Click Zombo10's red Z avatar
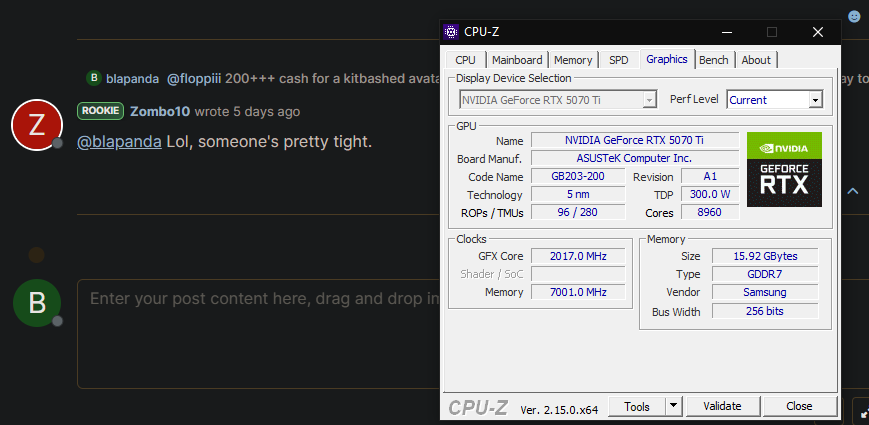This screenshot has width=869, height=425. 37,125
